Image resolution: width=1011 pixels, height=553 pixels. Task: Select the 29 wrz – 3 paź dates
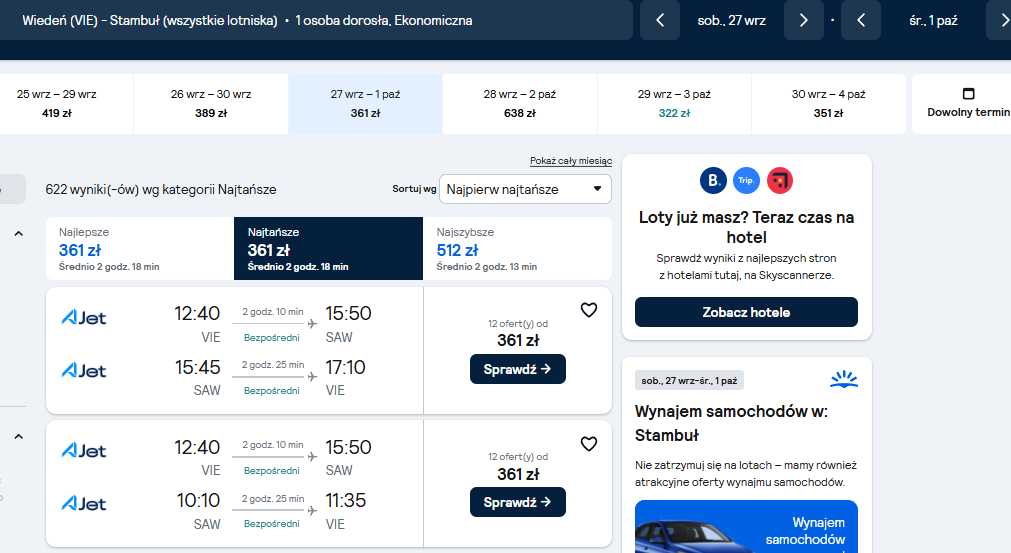[674, 104]
